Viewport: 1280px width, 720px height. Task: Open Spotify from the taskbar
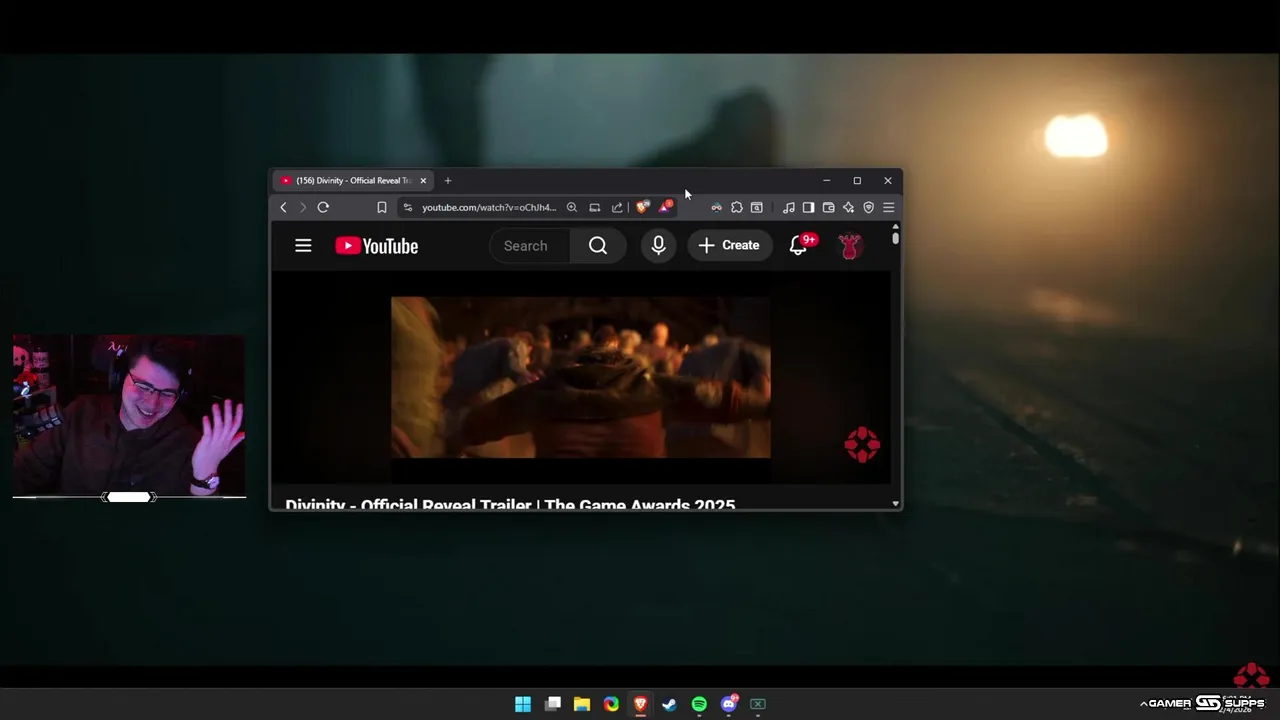(699, 704)
